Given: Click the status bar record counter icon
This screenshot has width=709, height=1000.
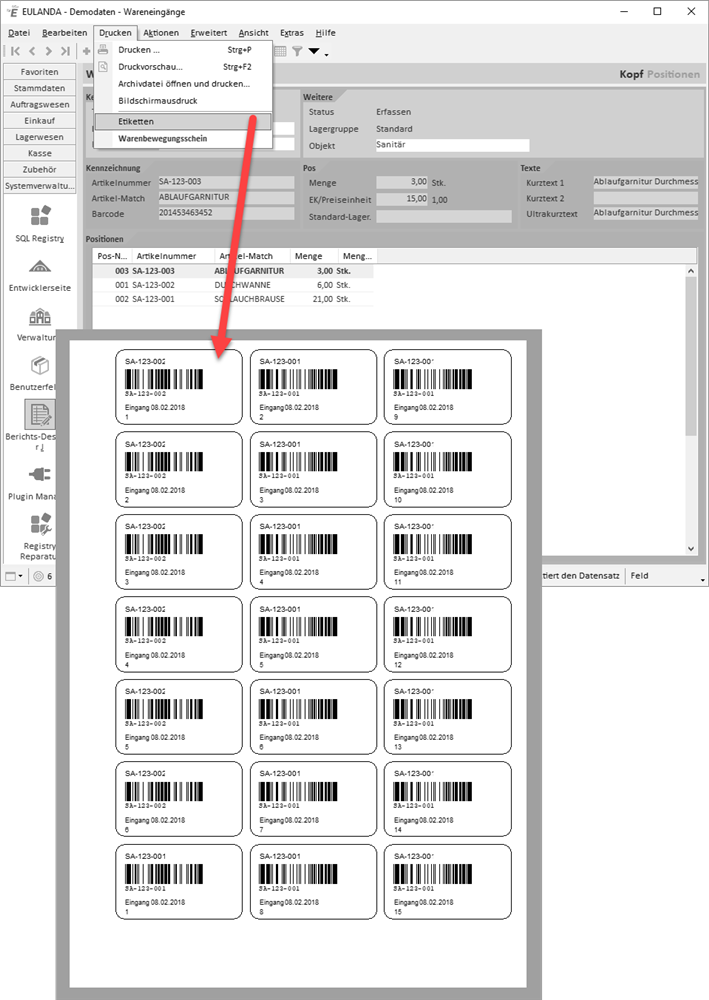Looking at the screenshot, I should (38, 576).
